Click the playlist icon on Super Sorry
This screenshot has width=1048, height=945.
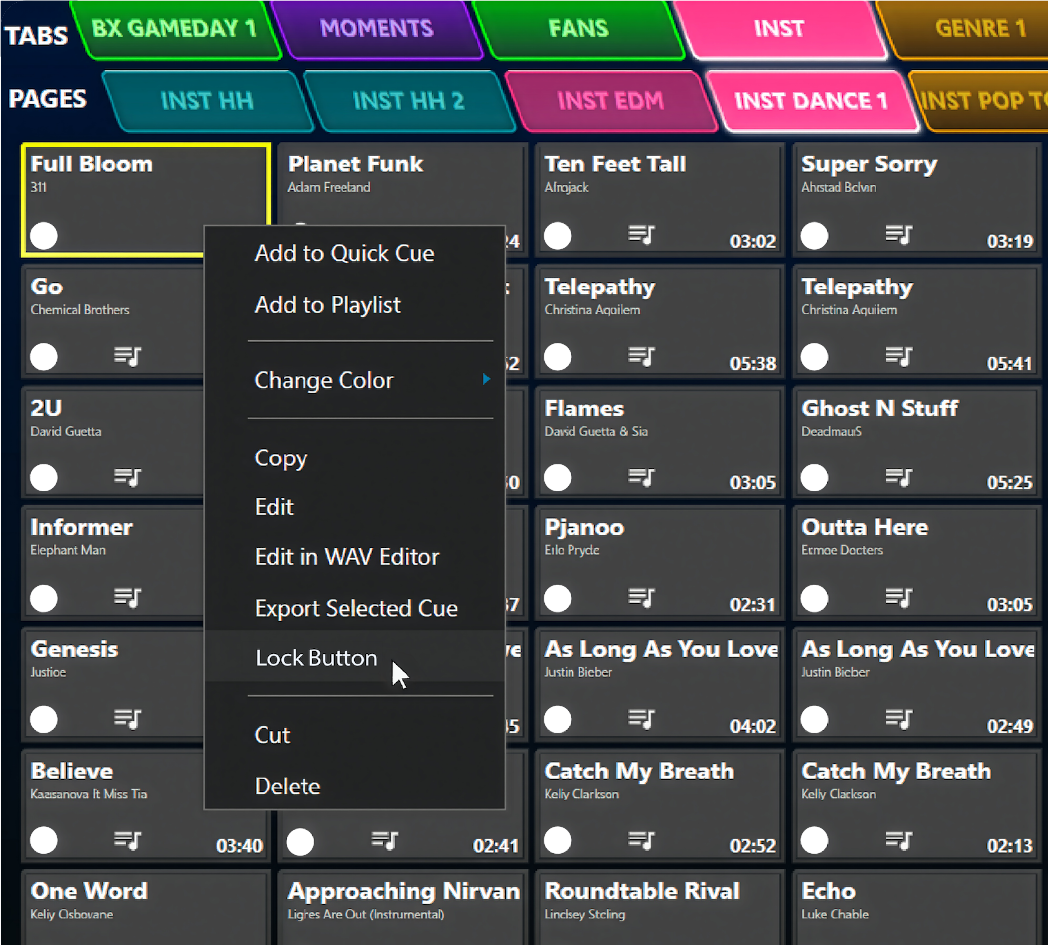(898, 235)
